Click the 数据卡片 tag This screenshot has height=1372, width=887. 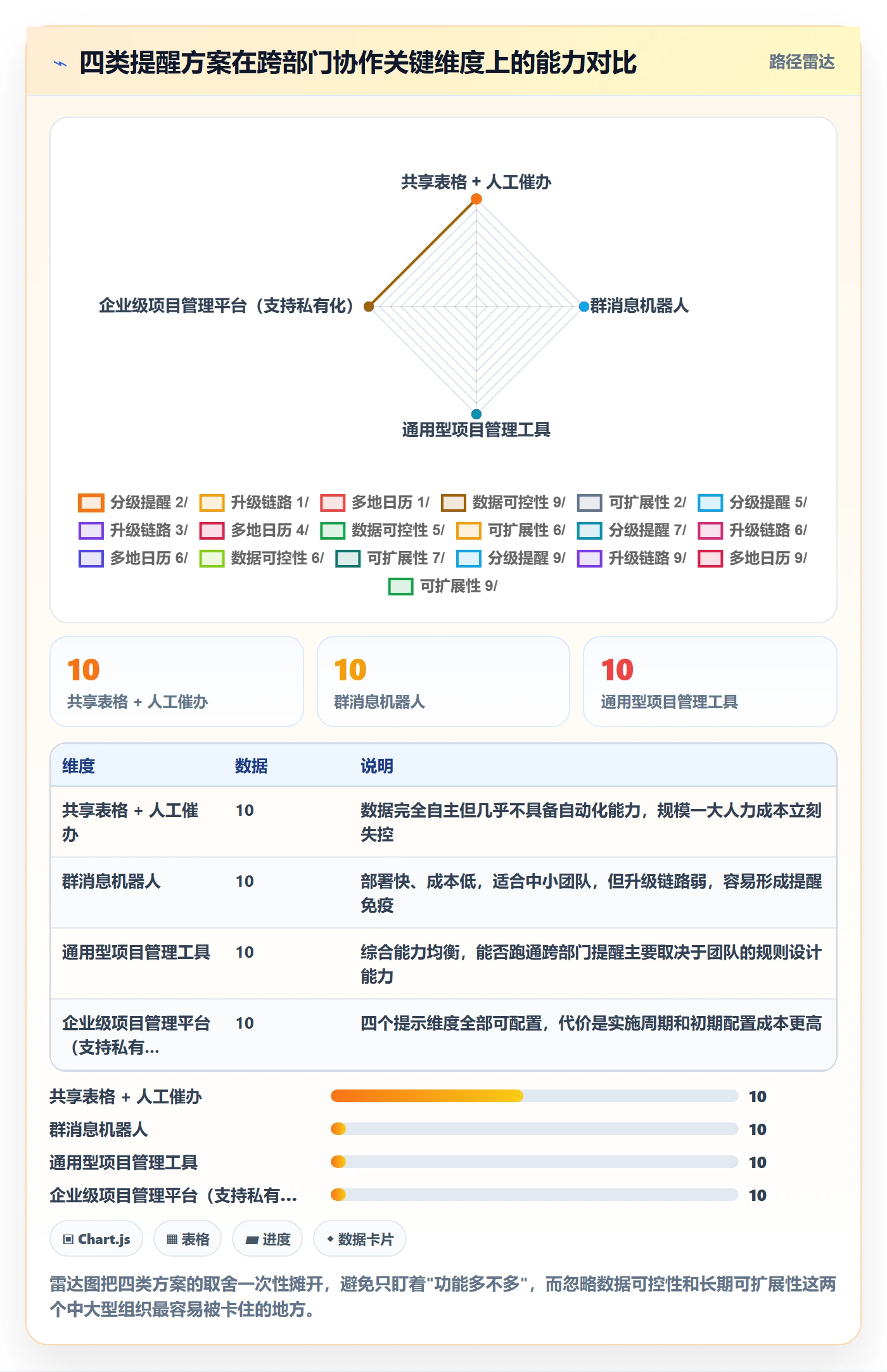360,1239
